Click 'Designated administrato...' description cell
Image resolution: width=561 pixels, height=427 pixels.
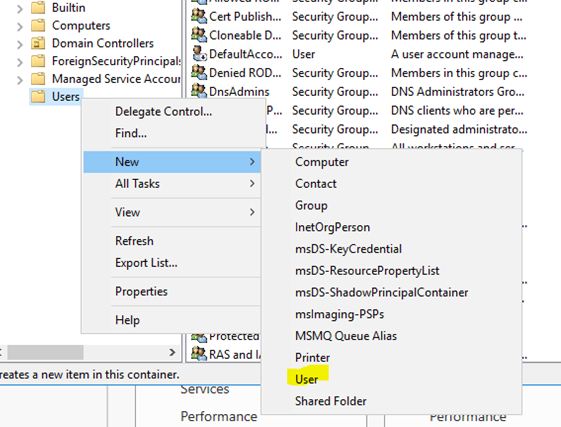point(459,129)
